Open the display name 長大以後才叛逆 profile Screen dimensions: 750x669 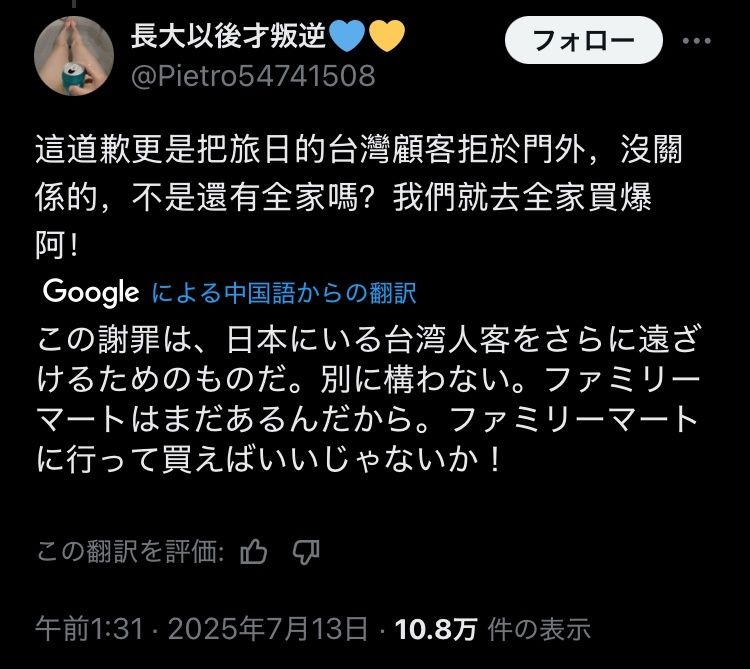[228, 36]
